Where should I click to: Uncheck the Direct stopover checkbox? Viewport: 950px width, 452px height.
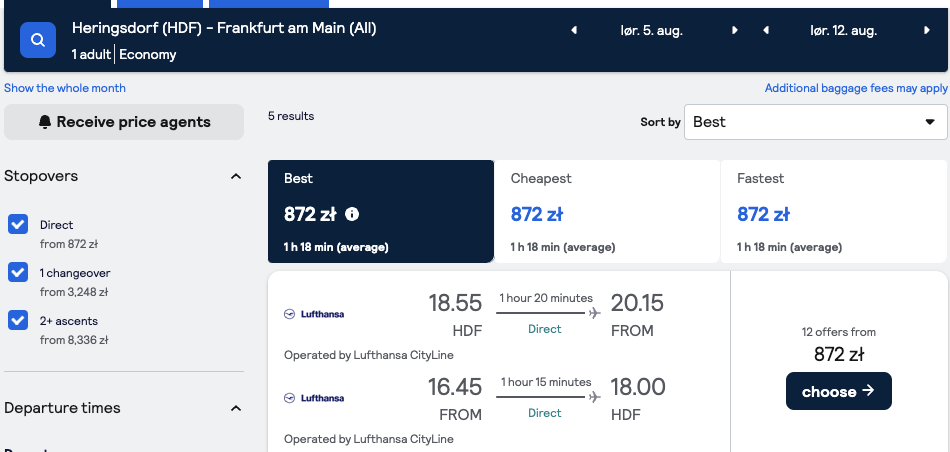18,224
